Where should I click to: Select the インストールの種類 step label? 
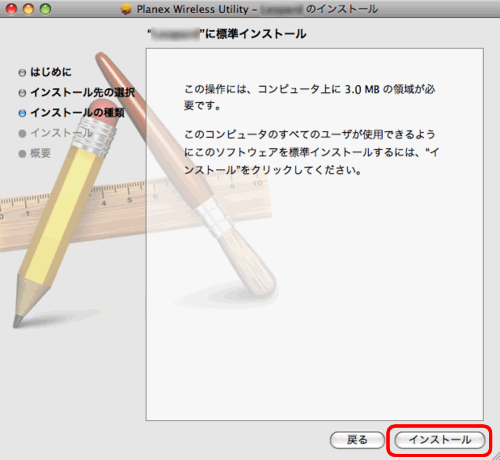[78, 113]
